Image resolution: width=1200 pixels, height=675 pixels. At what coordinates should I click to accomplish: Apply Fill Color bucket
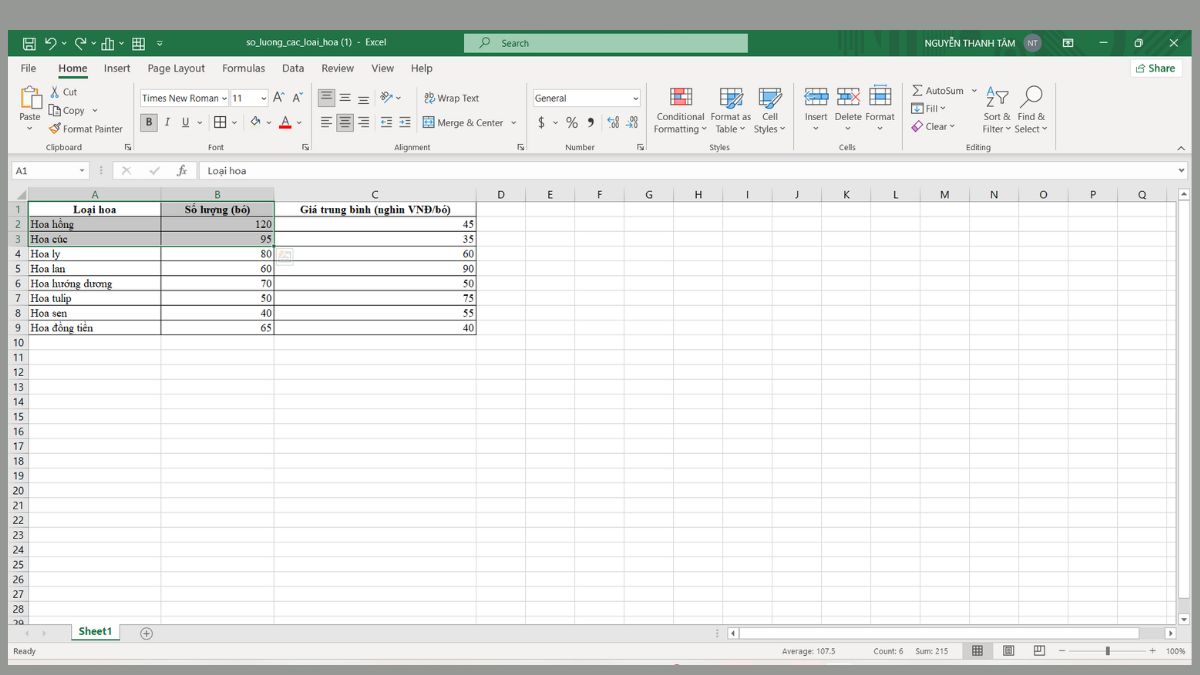pos(255,122)
